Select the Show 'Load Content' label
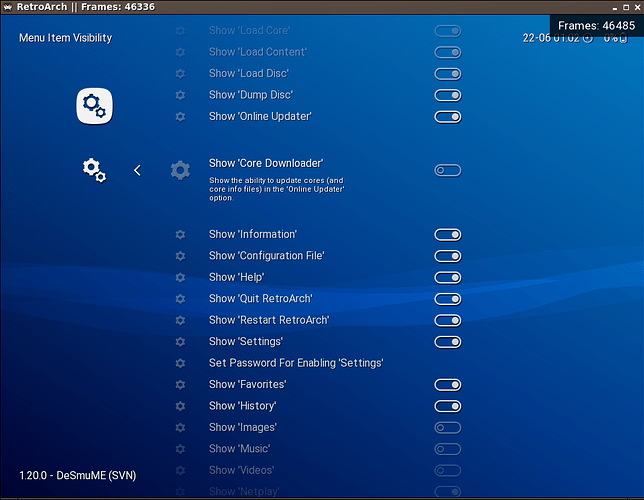 pyautogui.click(x=258, y=52)
